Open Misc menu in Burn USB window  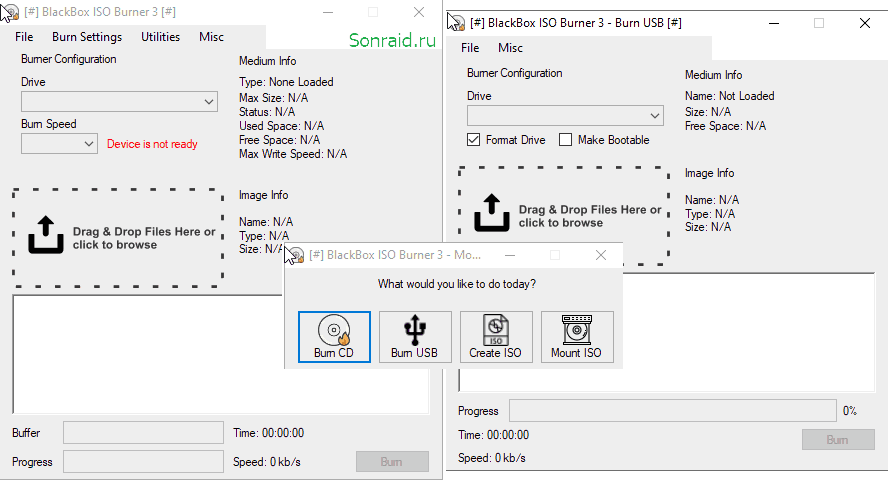tap(510, 48)
